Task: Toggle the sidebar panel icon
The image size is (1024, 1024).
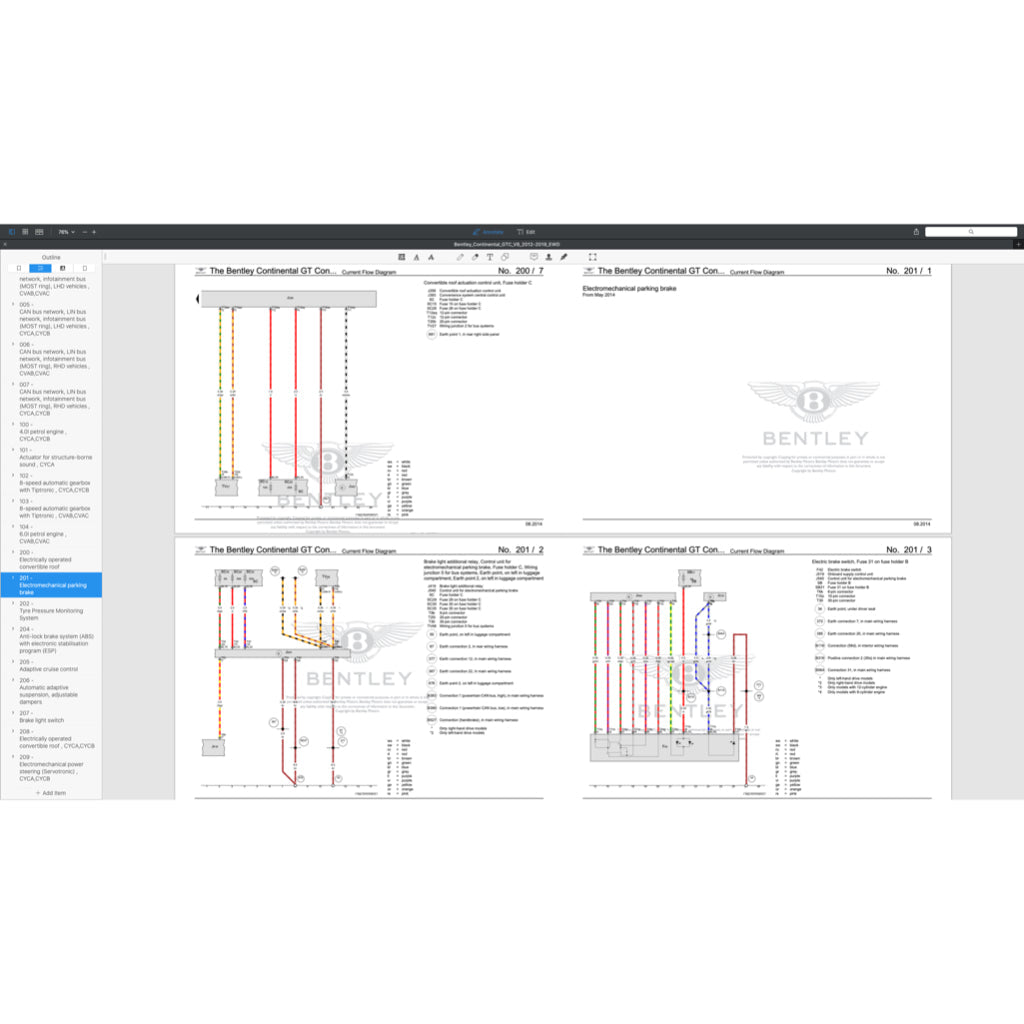Action: coord(12,232)
